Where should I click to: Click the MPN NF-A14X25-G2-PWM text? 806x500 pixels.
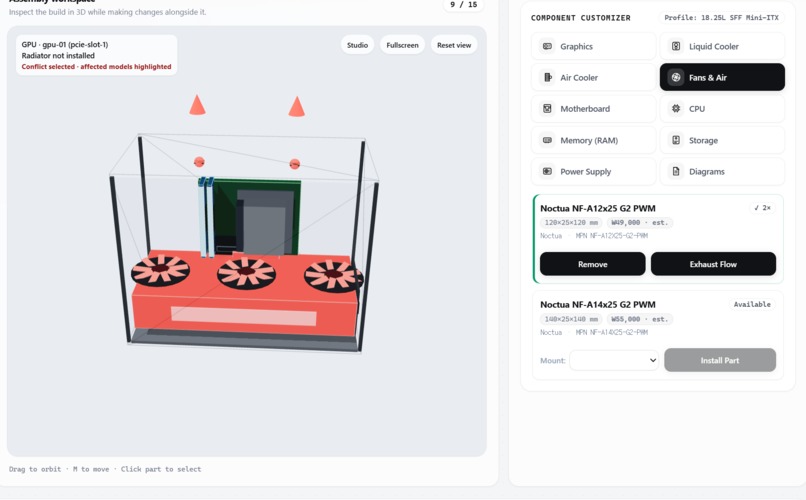point(612,332)
